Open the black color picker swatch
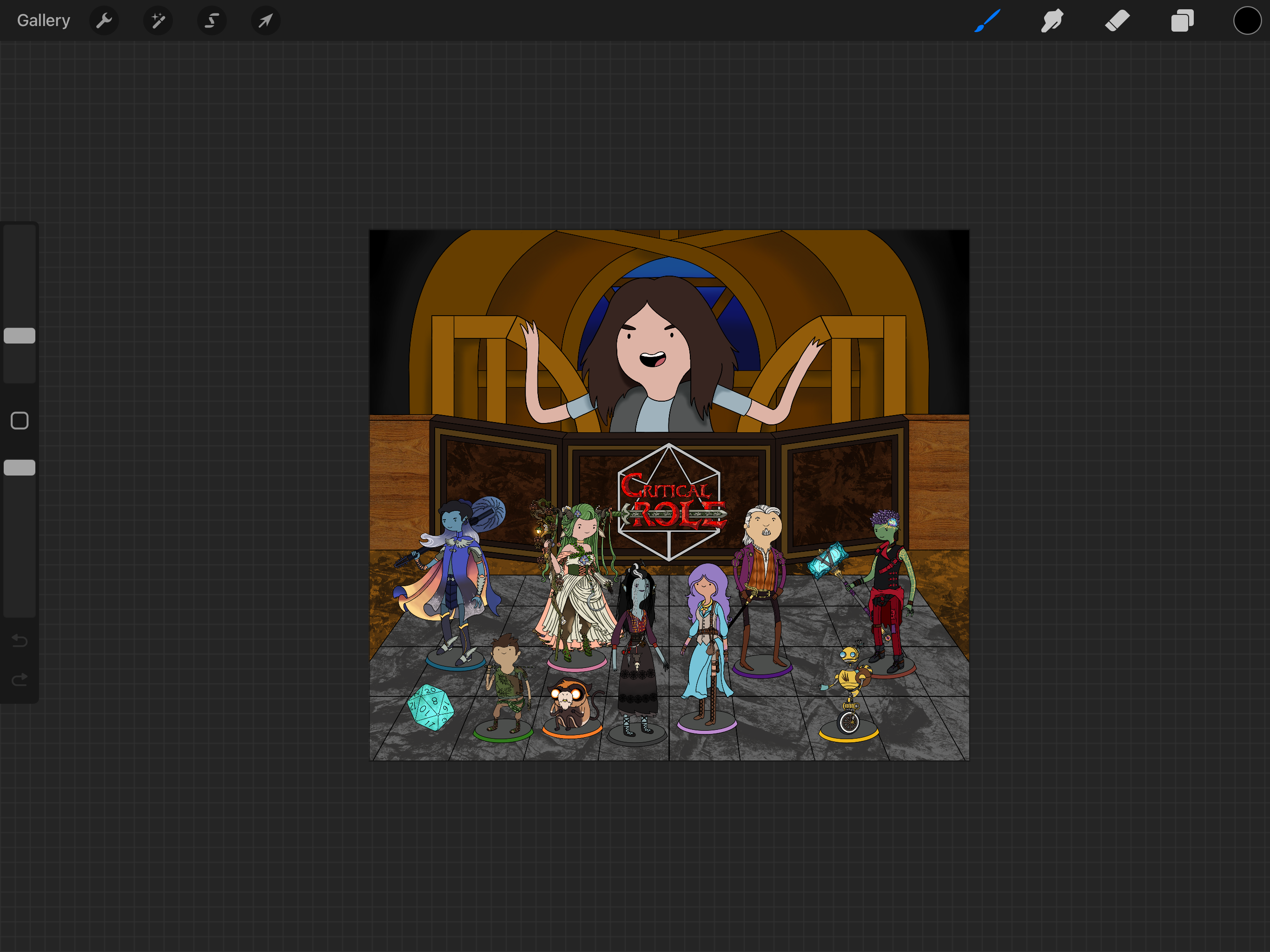The image size is (1270, 952). pyautogui.click(x=1247, y=21)
